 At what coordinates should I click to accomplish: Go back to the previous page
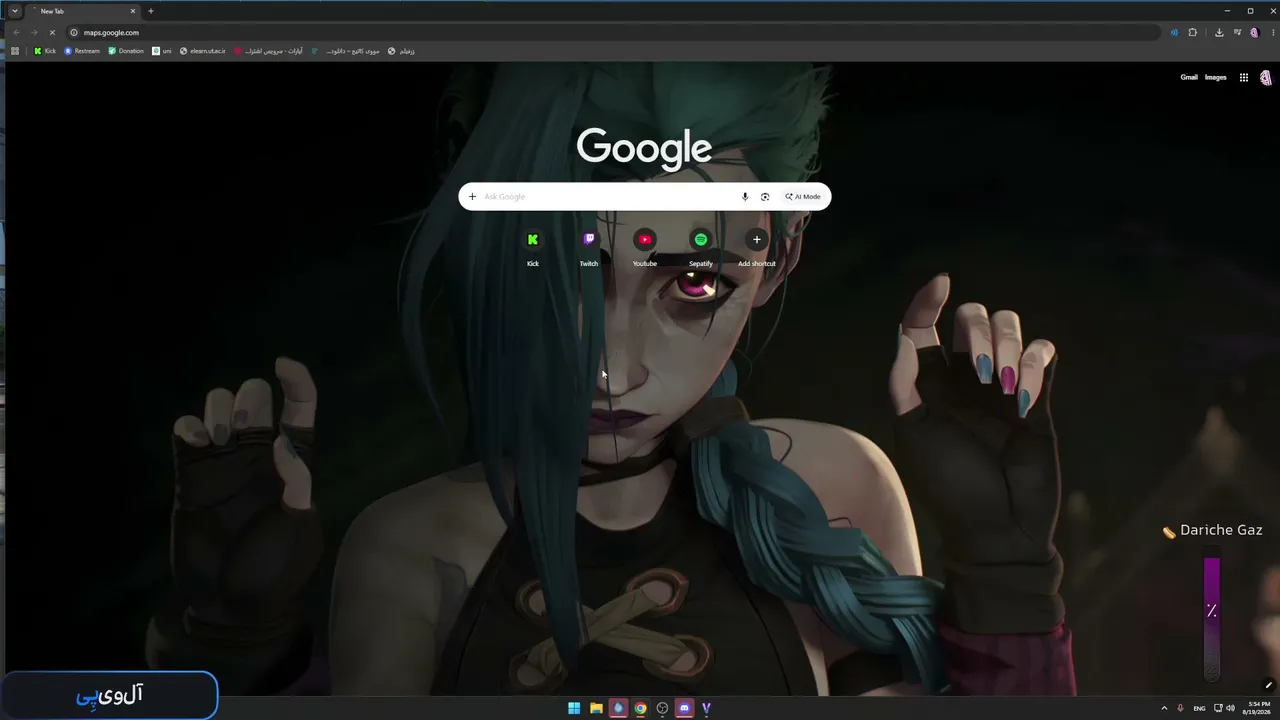pos(16,32)
